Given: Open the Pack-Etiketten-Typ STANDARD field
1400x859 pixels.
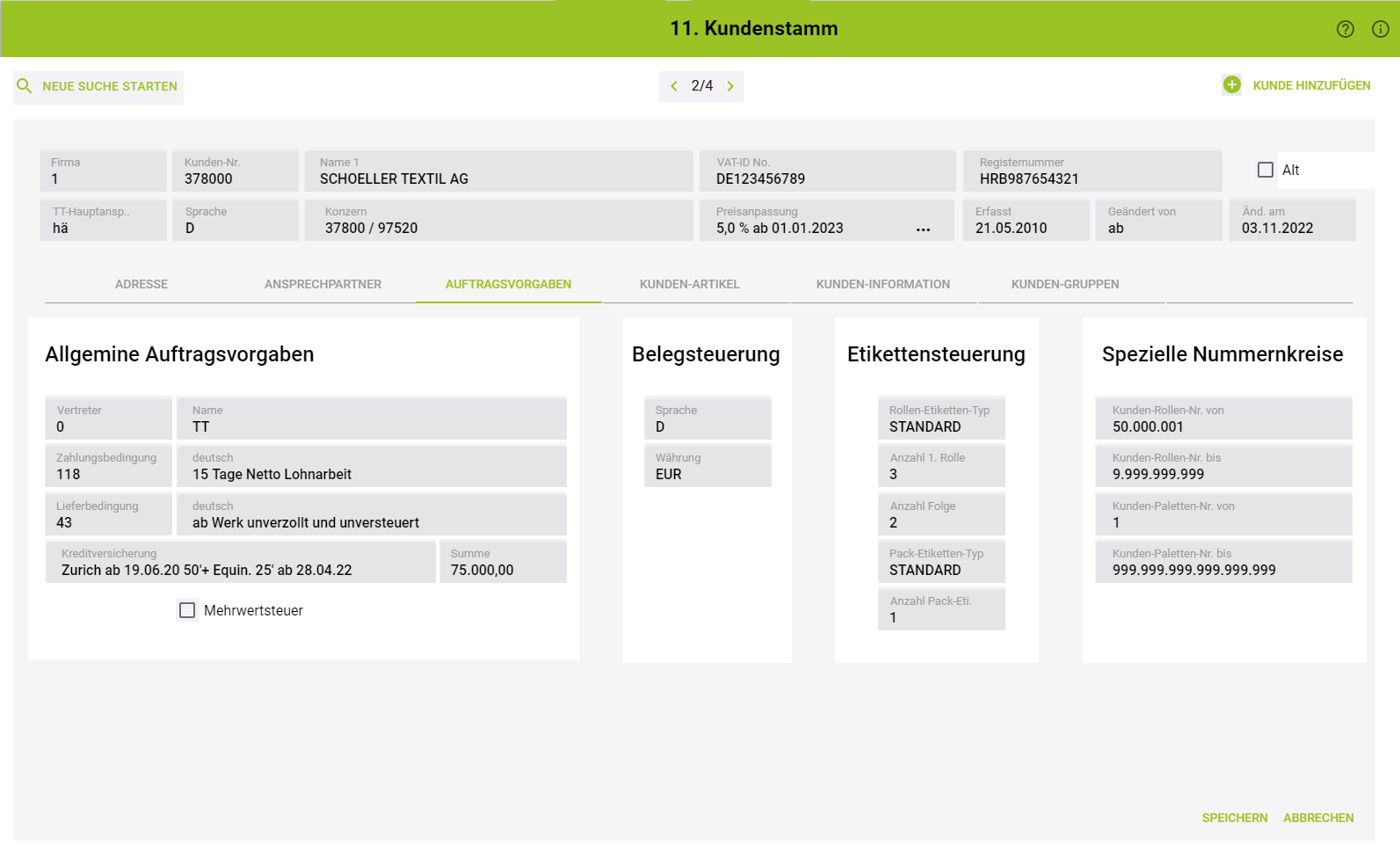Looking at the screenshot, I should coord(941,562).
